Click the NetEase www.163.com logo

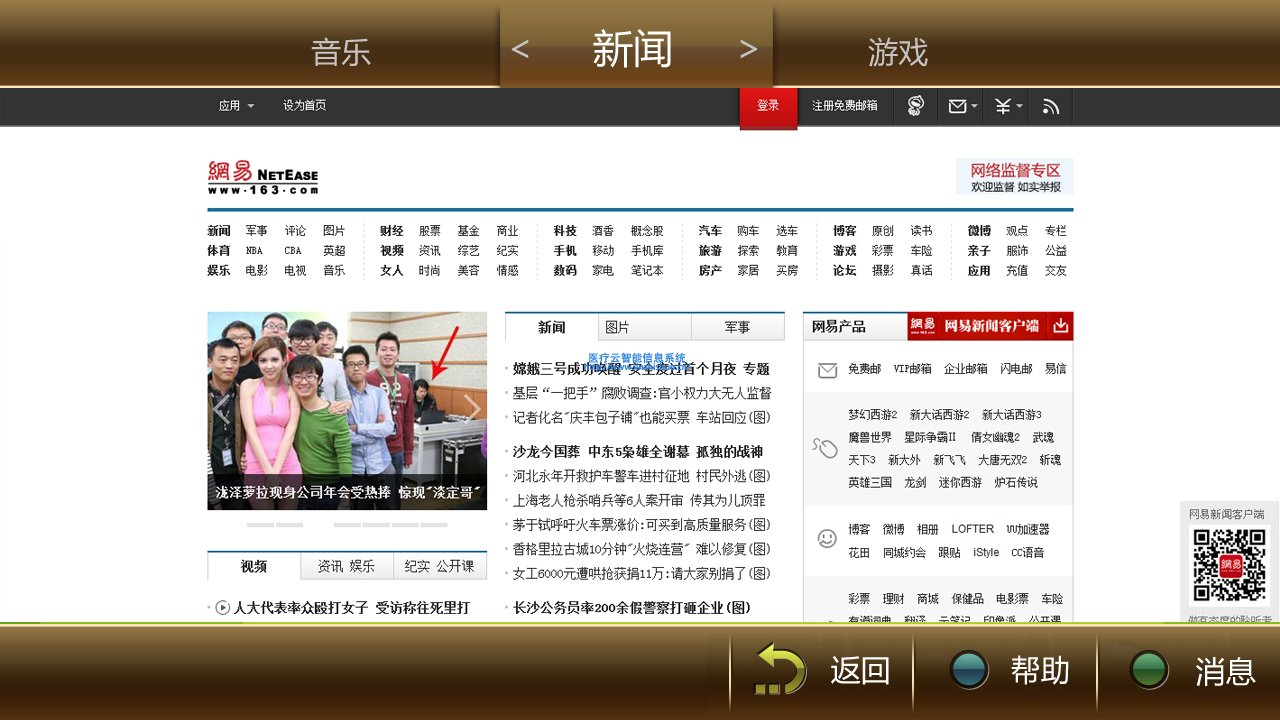click(263, 177)
